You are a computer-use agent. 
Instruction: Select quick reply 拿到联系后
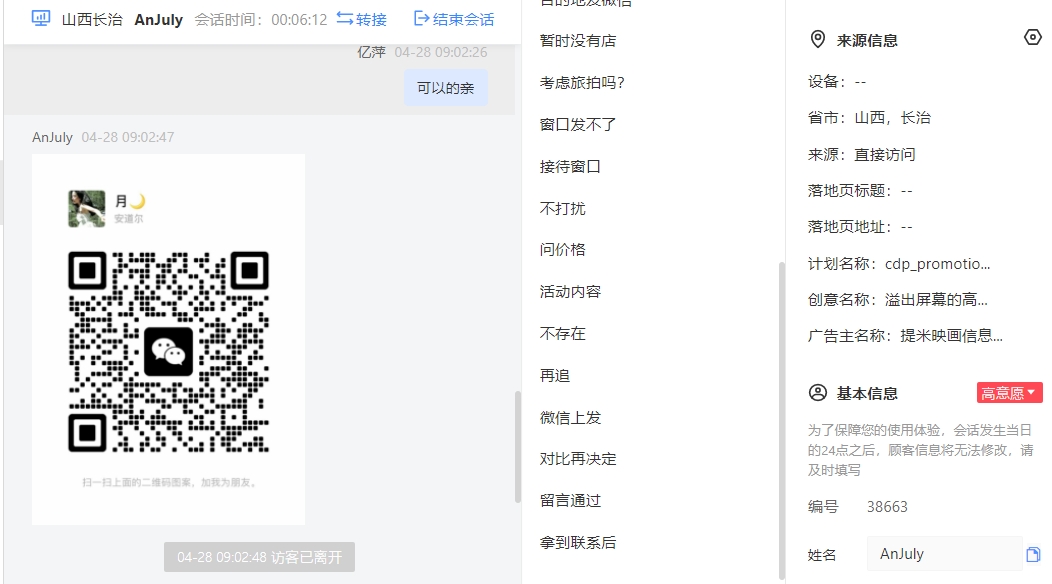coord(578,542)
